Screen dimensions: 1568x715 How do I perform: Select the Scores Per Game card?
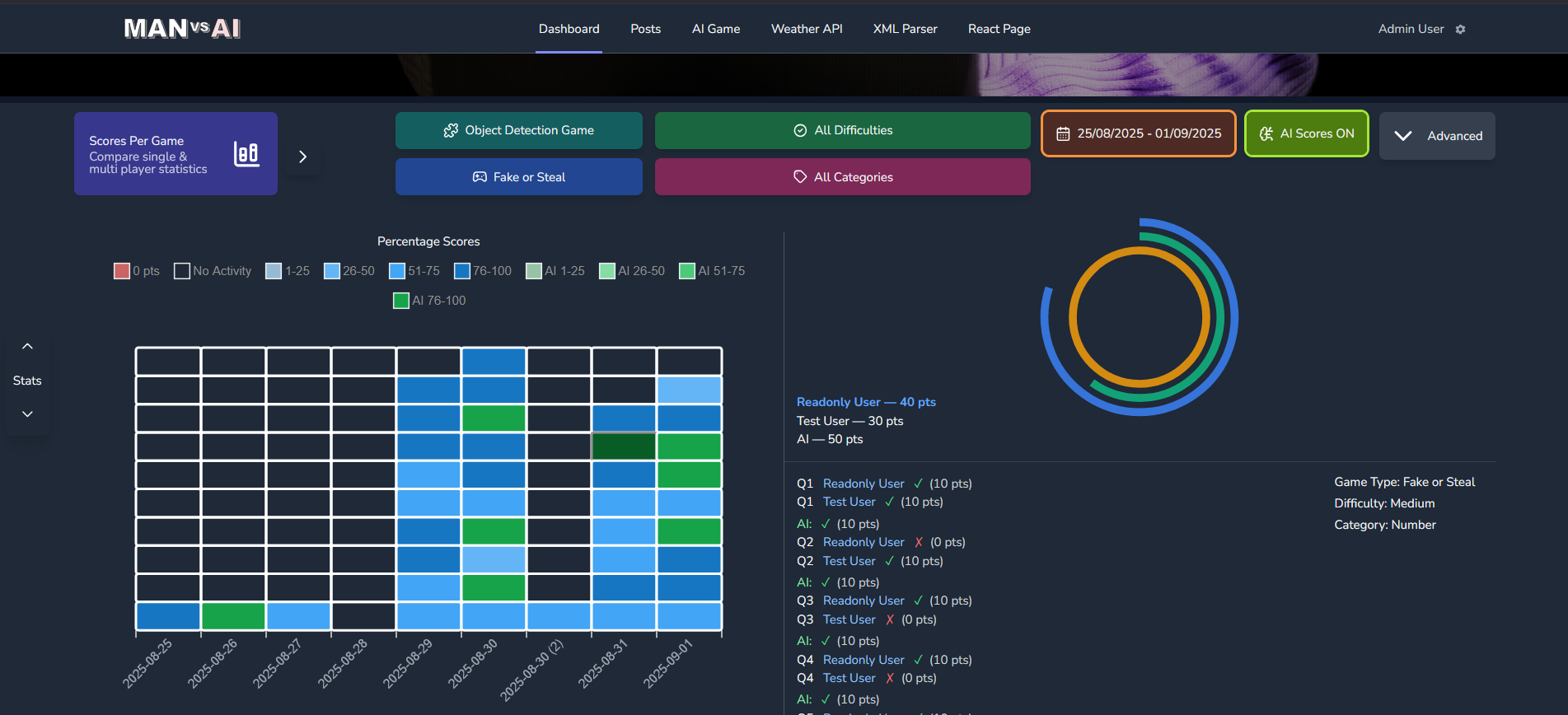176,154
